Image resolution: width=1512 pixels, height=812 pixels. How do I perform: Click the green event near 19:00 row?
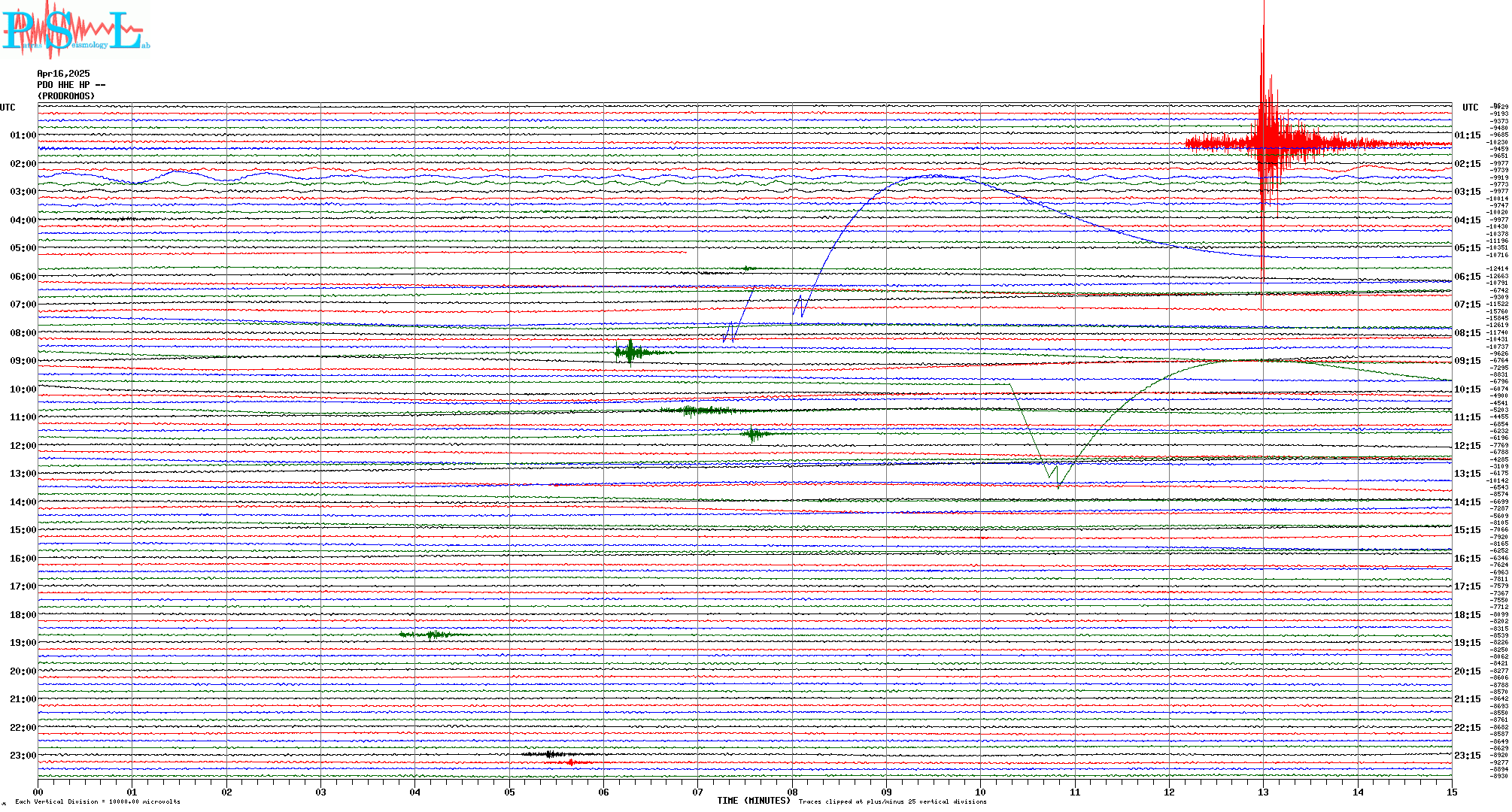pos(433,635)
